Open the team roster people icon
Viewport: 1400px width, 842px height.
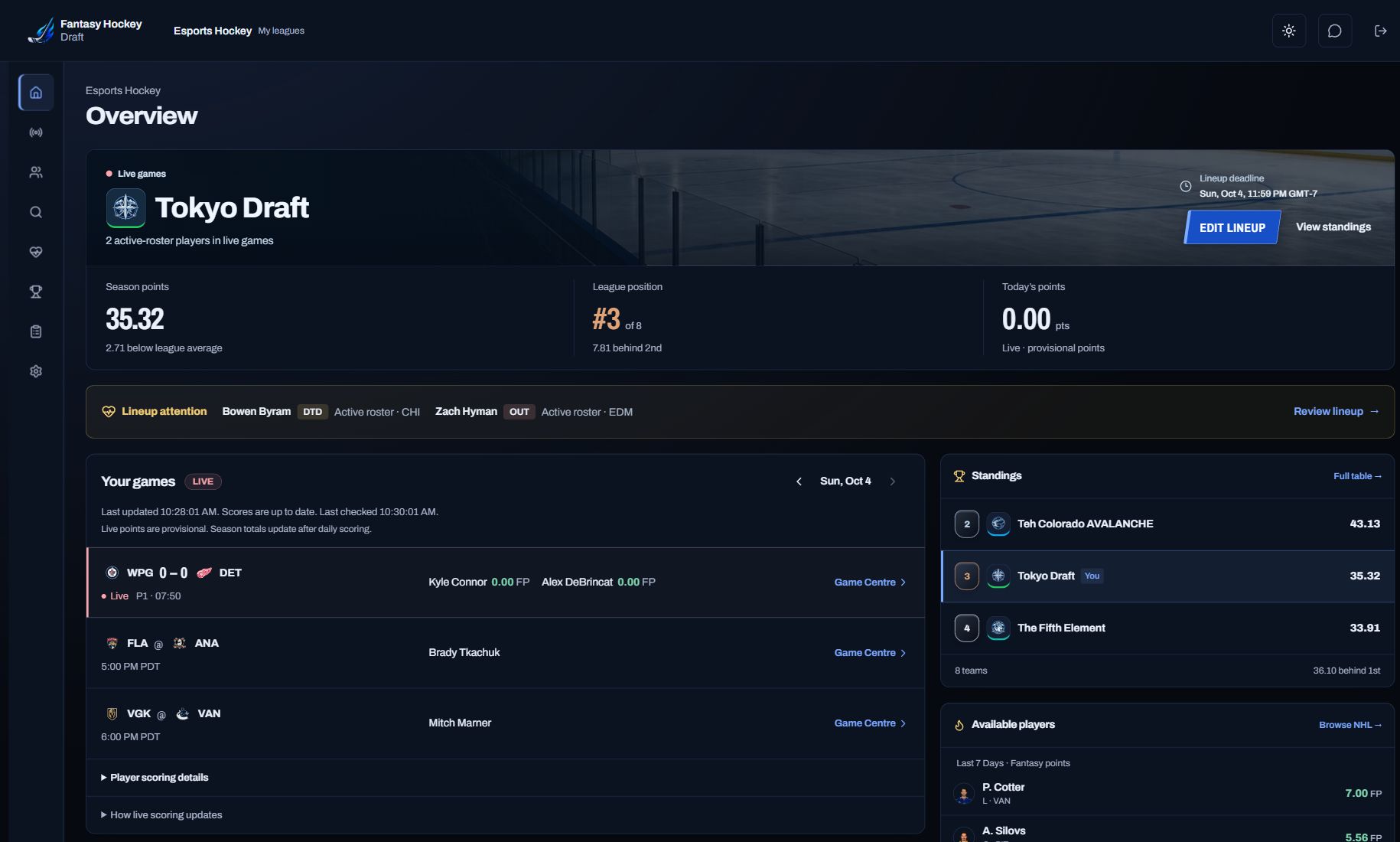36,172
